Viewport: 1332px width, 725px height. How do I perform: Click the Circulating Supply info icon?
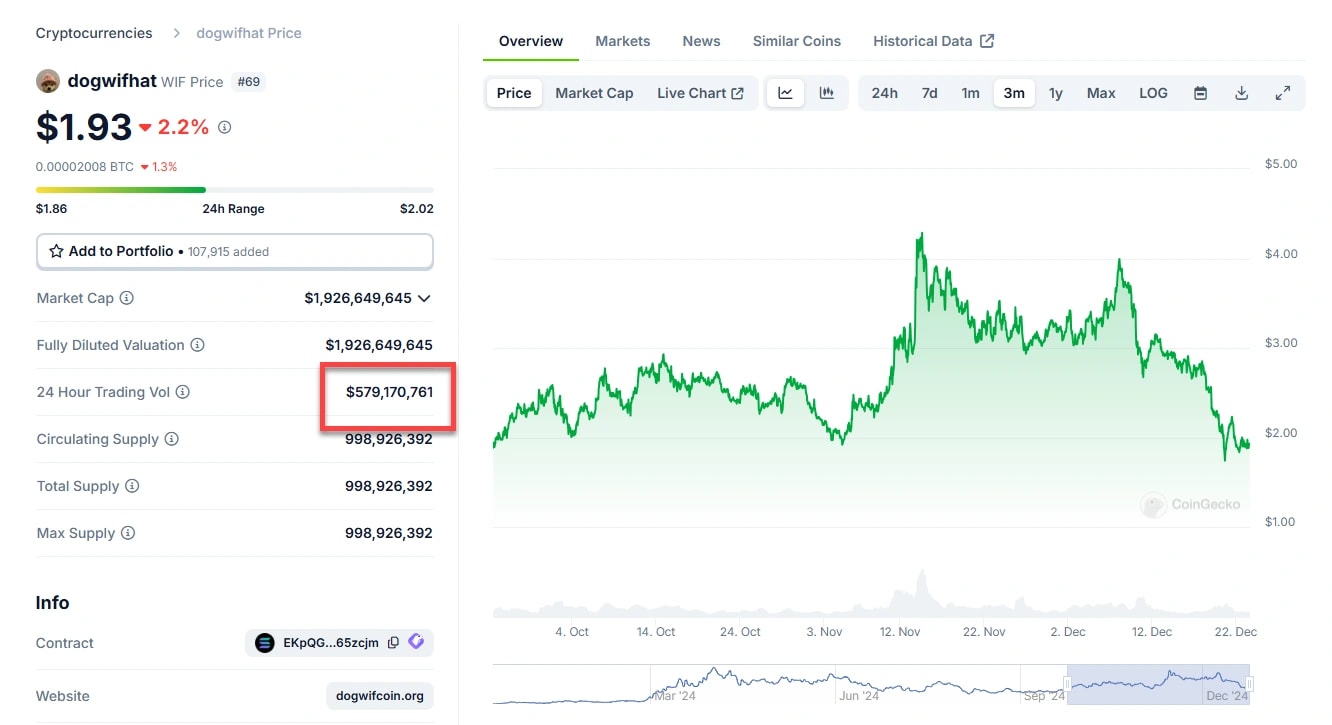pos(172,439)
